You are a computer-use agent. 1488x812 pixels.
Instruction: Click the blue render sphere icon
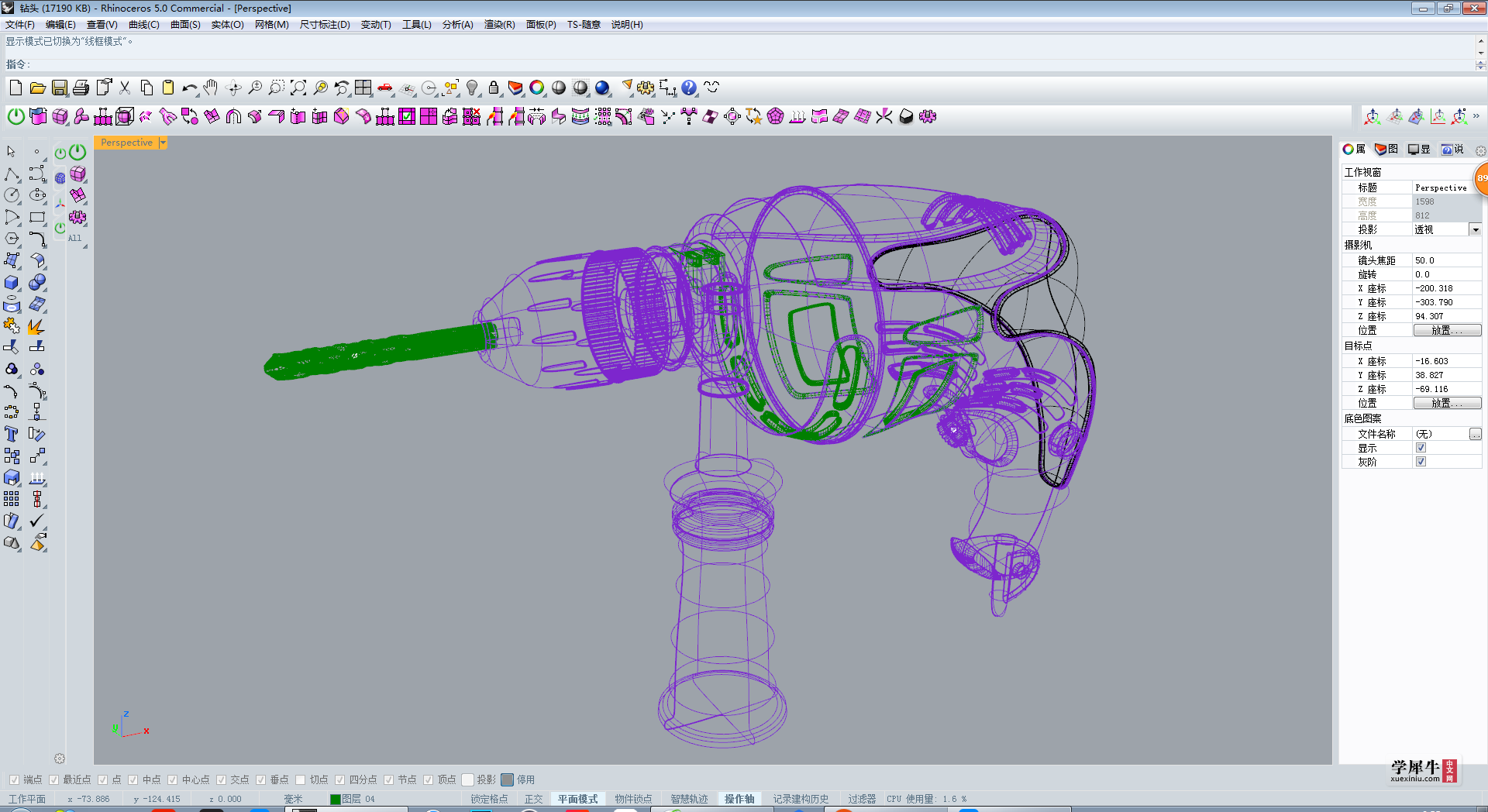pos(602,88)
